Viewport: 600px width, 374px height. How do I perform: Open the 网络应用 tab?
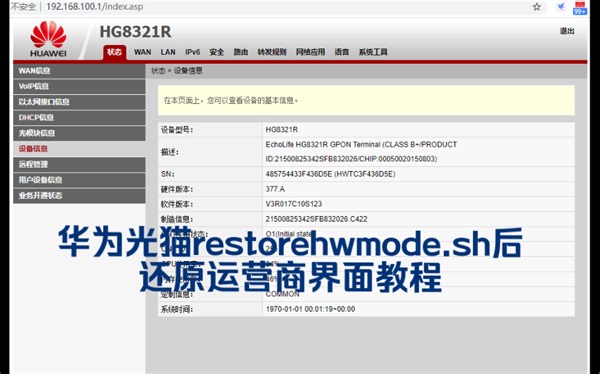(x=310, y=52)
